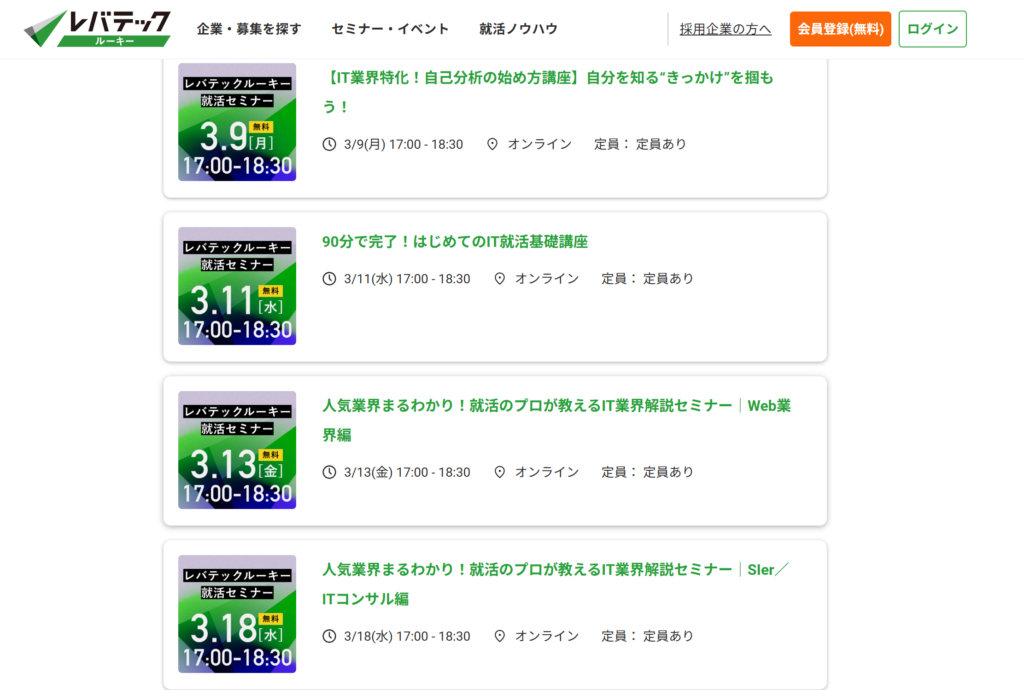Follow the 採用企業の方へ link

point(725,29)
